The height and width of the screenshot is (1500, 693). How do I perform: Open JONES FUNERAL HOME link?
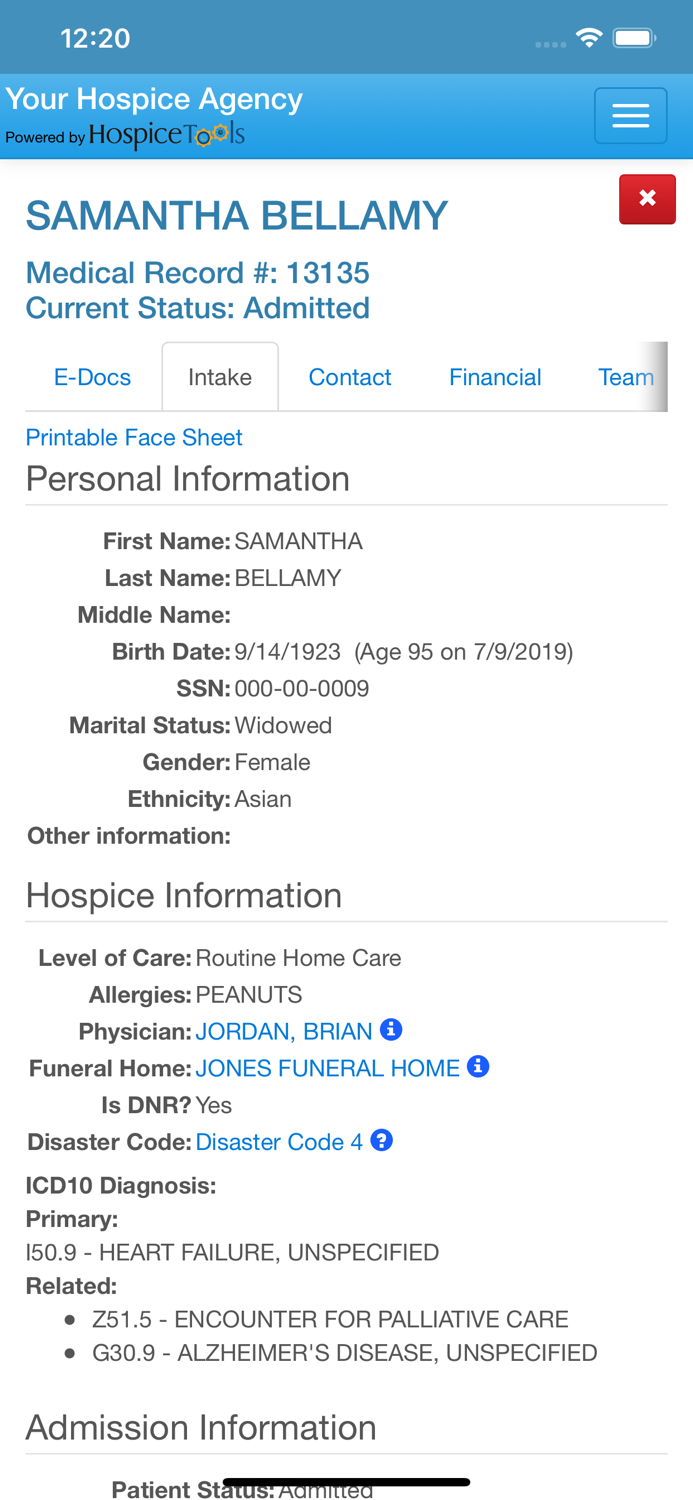coord(327,1068)
